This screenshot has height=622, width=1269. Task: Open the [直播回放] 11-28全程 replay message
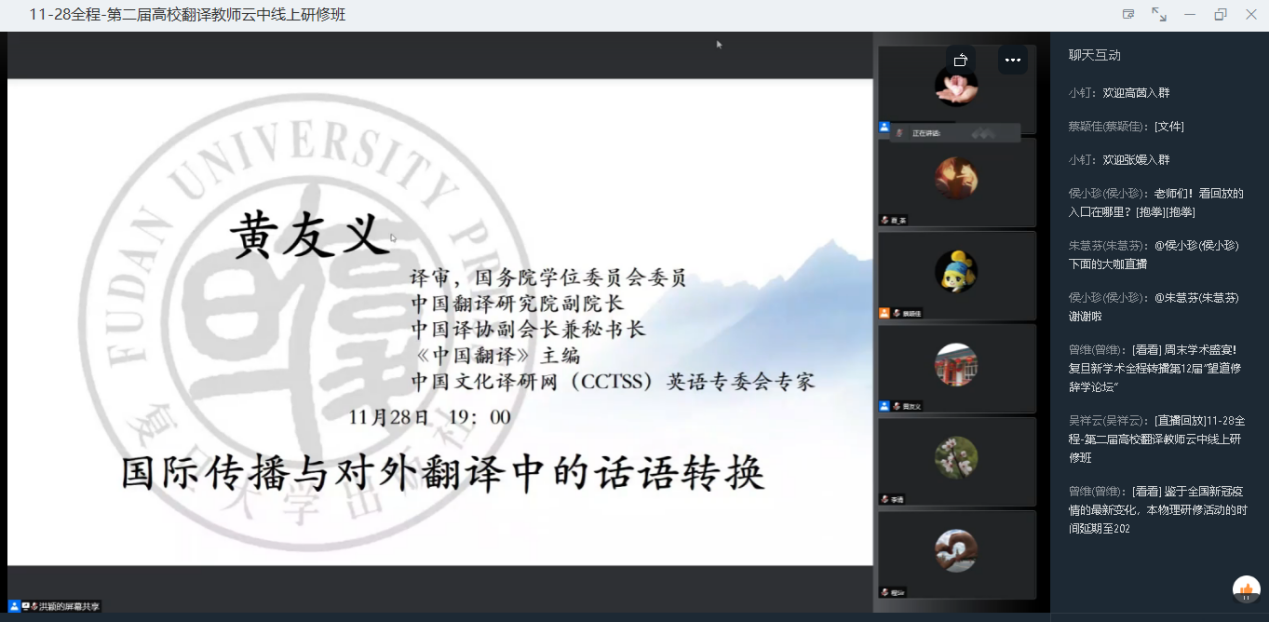click(x=1156, y=439)
